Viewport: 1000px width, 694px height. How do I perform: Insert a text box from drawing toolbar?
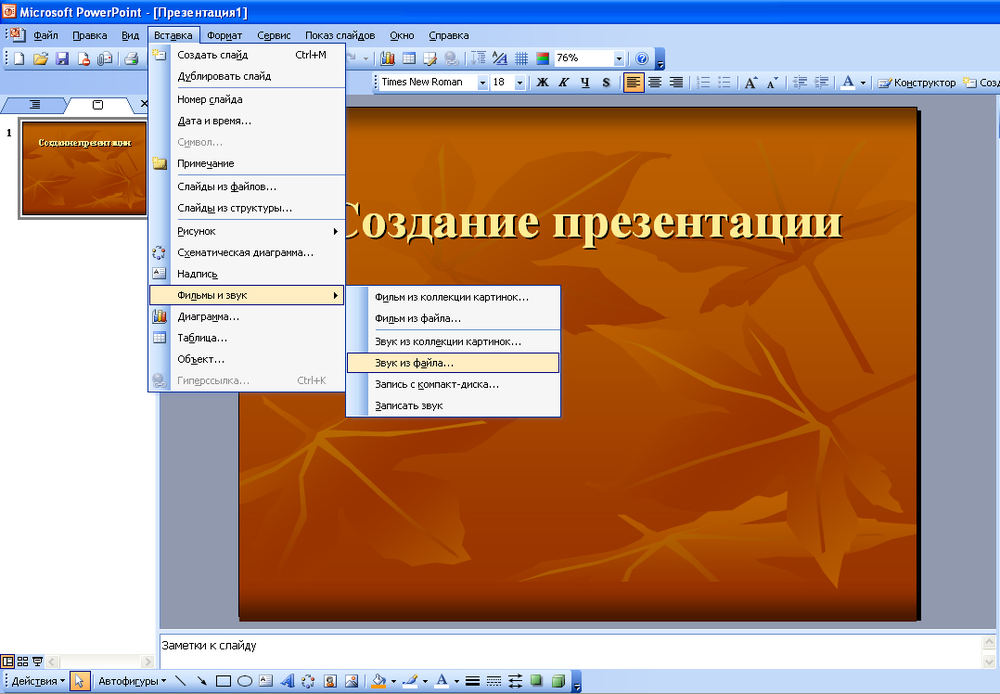coord(266,681)
